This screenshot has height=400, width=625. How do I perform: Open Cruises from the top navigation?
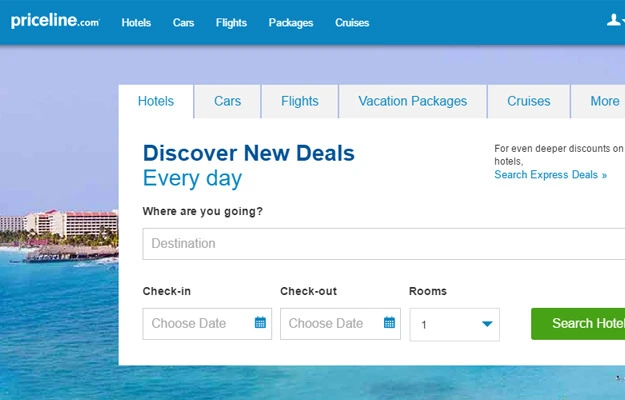pyautogui.click(x=352, y=23)
